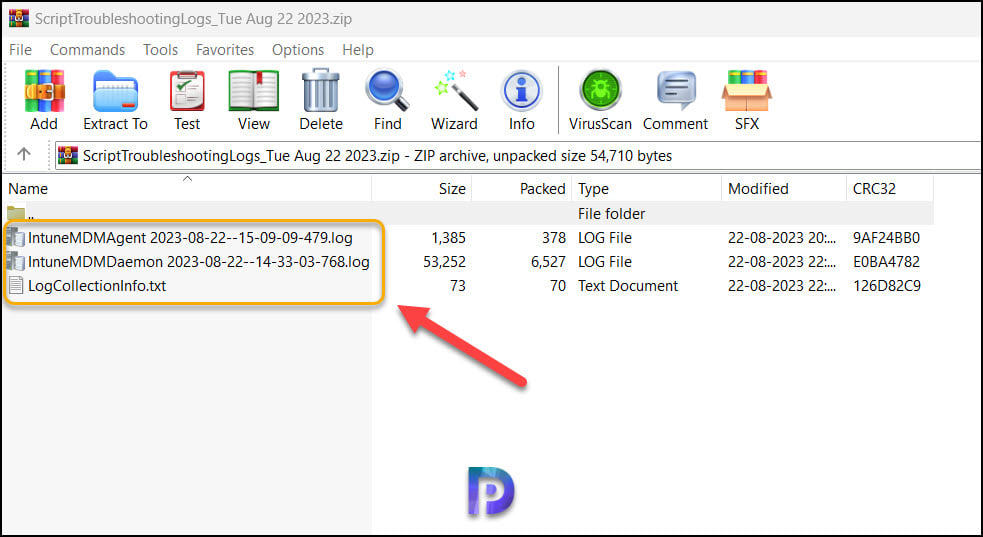Click the CRC32 value E0BA4782

886,262
